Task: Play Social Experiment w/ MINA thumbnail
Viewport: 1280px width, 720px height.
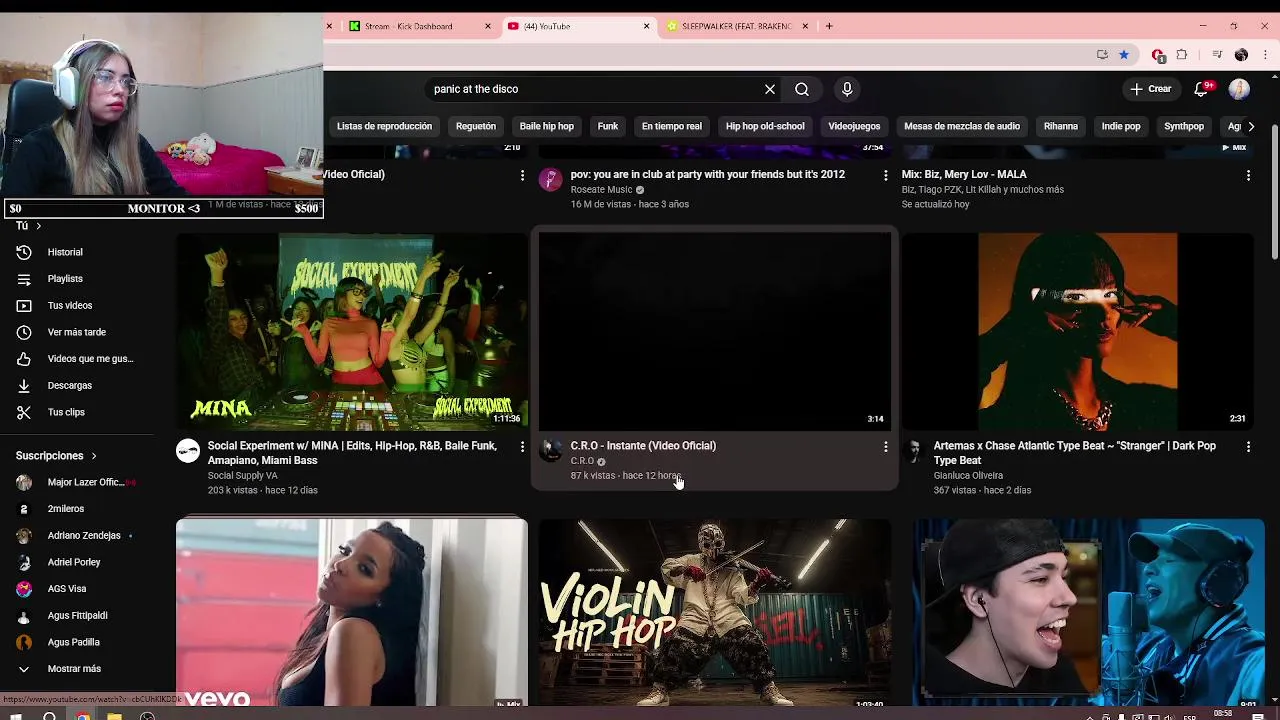Action: (x=352, y=332)
